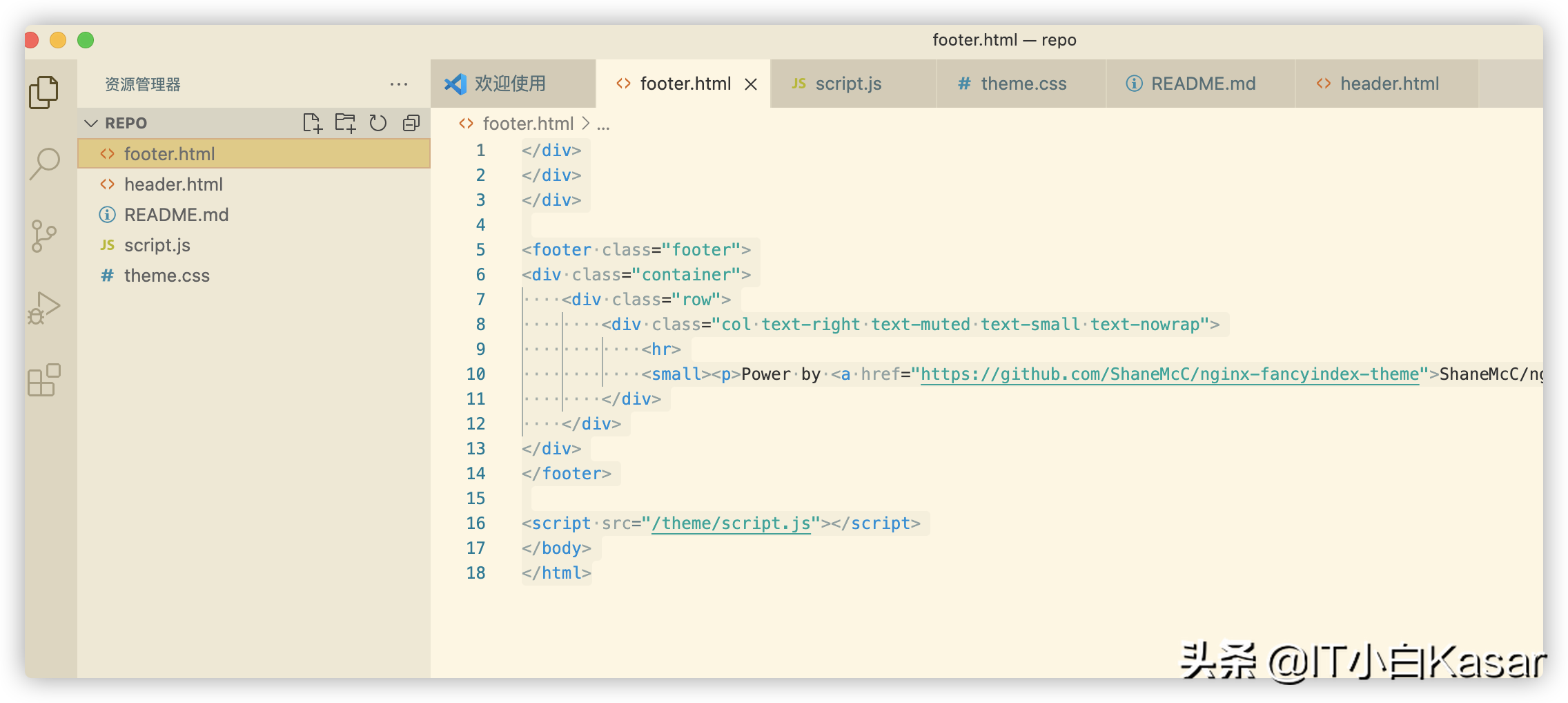1568x703 pixels.
Task: Open the Run and Debug view
Action: (43, 308)
